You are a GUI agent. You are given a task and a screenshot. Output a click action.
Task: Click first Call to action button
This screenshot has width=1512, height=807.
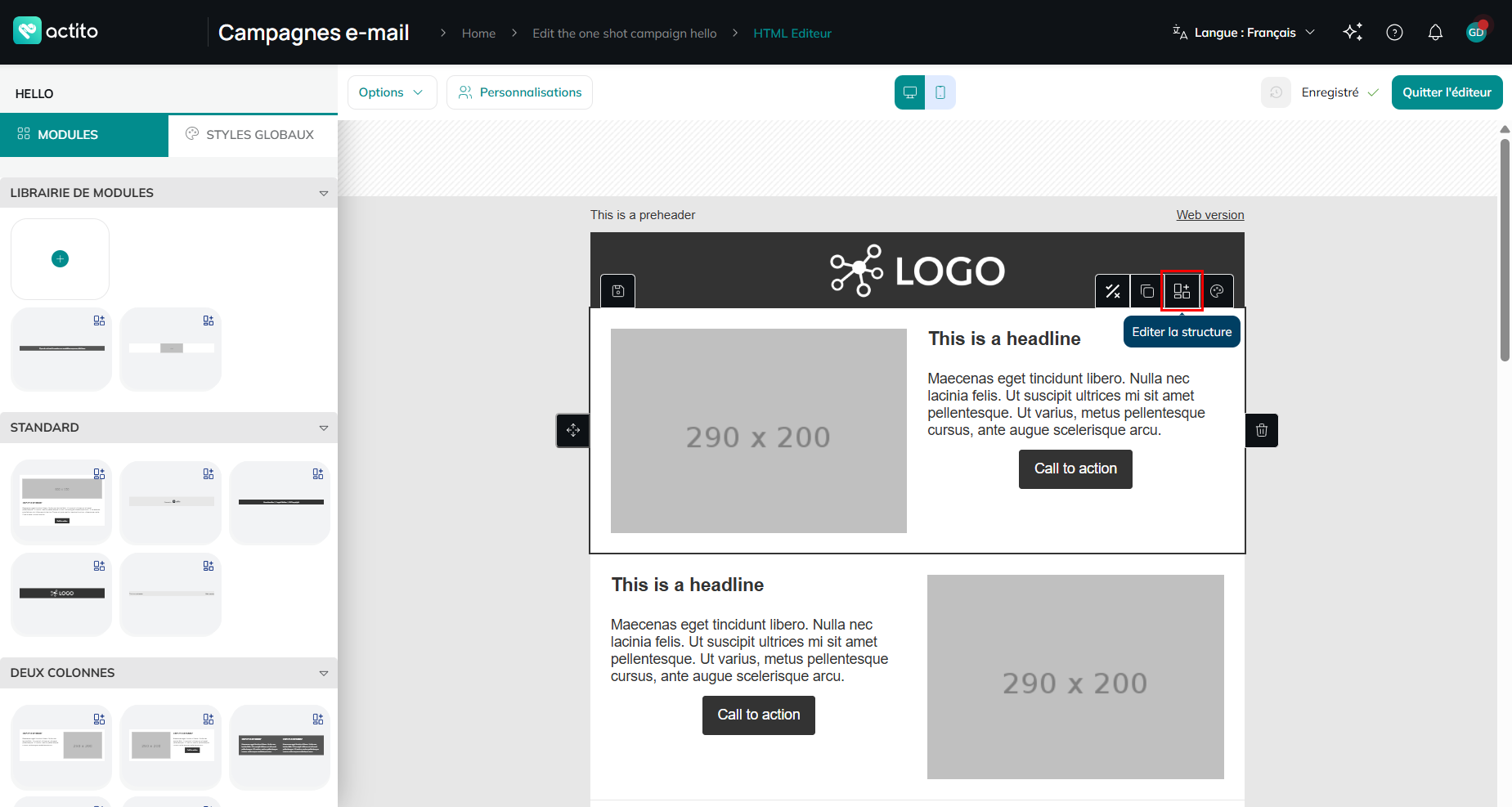[x=1075, y=469]
